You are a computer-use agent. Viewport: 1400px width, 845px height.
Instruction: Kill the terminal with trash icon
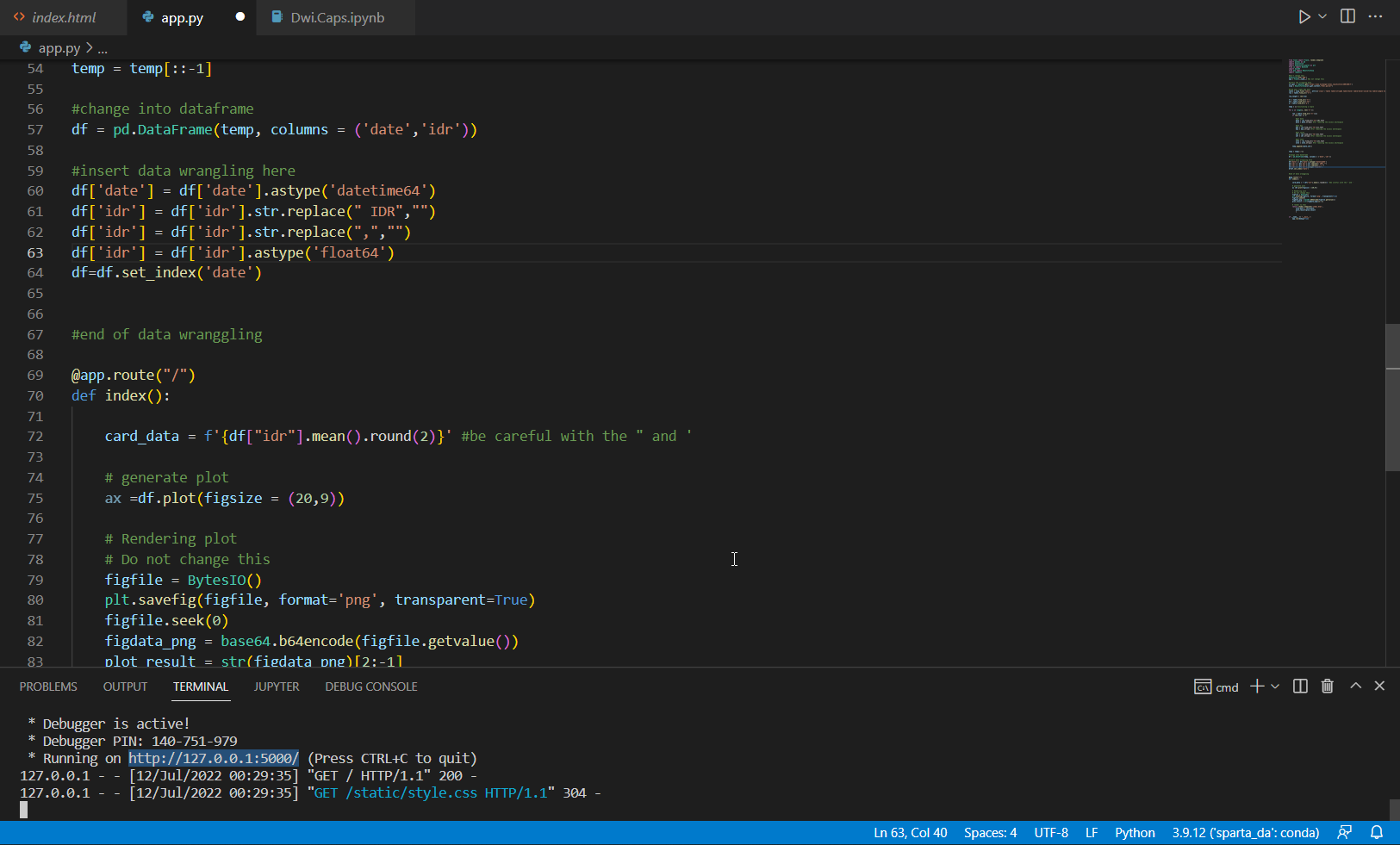[1328, 687]
